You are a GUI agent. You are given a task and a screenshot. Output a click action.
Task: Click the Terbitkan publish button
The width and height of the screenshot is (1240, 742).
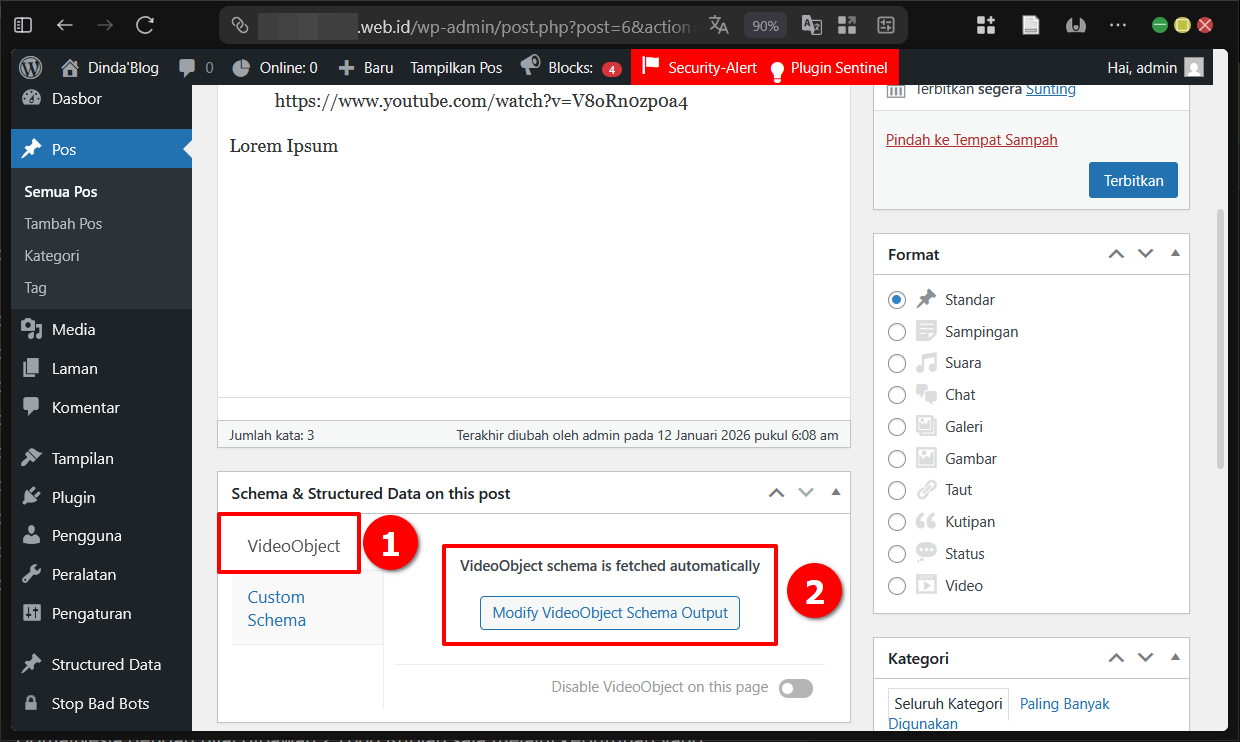click(x=1133, y=180)
